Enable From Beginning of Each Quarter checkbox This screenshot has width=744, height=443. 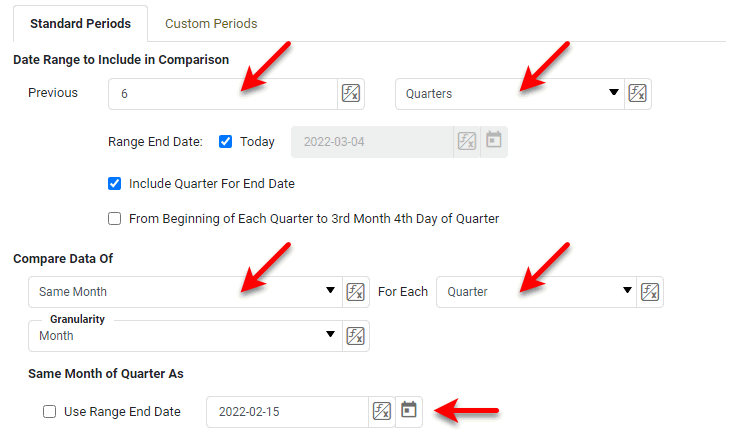[x=115, y=218]
